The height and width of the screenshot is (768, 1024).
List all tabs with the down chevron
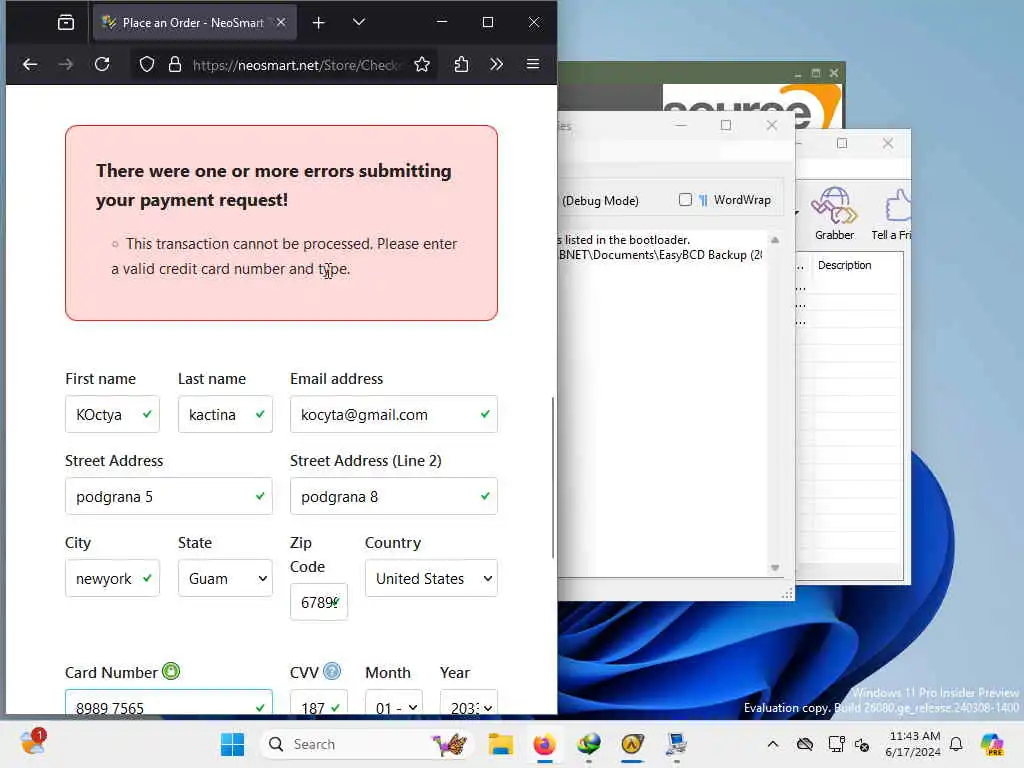pos(359,22)
